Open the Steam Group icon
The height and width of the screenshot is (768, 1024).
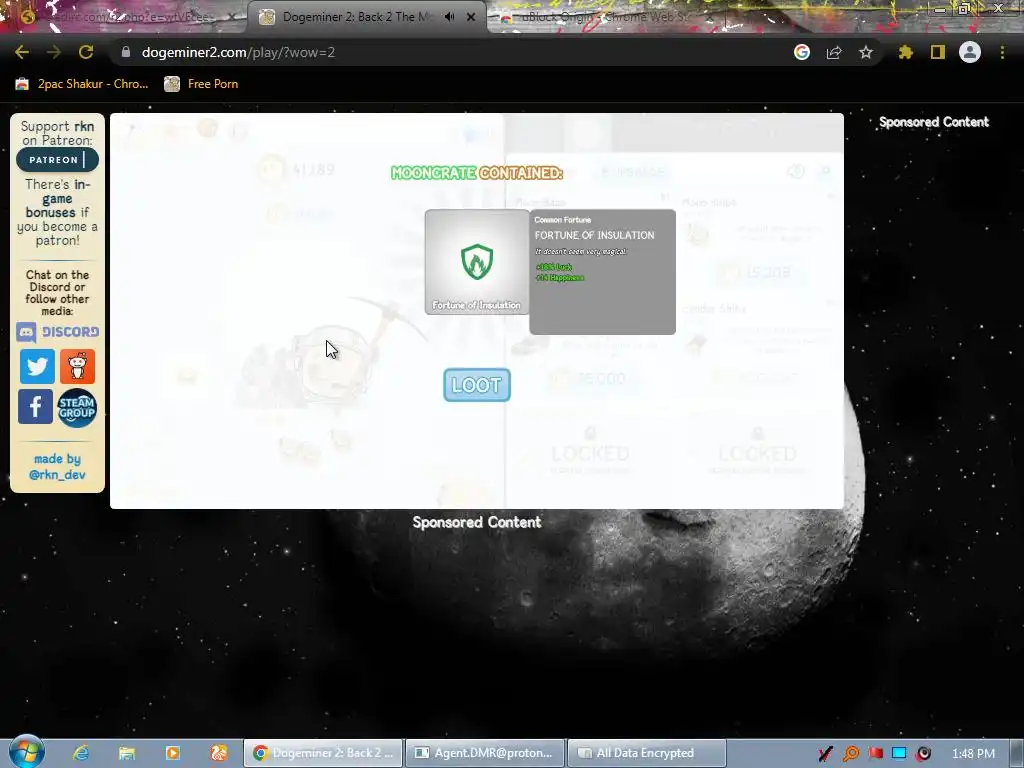(76, 408)
